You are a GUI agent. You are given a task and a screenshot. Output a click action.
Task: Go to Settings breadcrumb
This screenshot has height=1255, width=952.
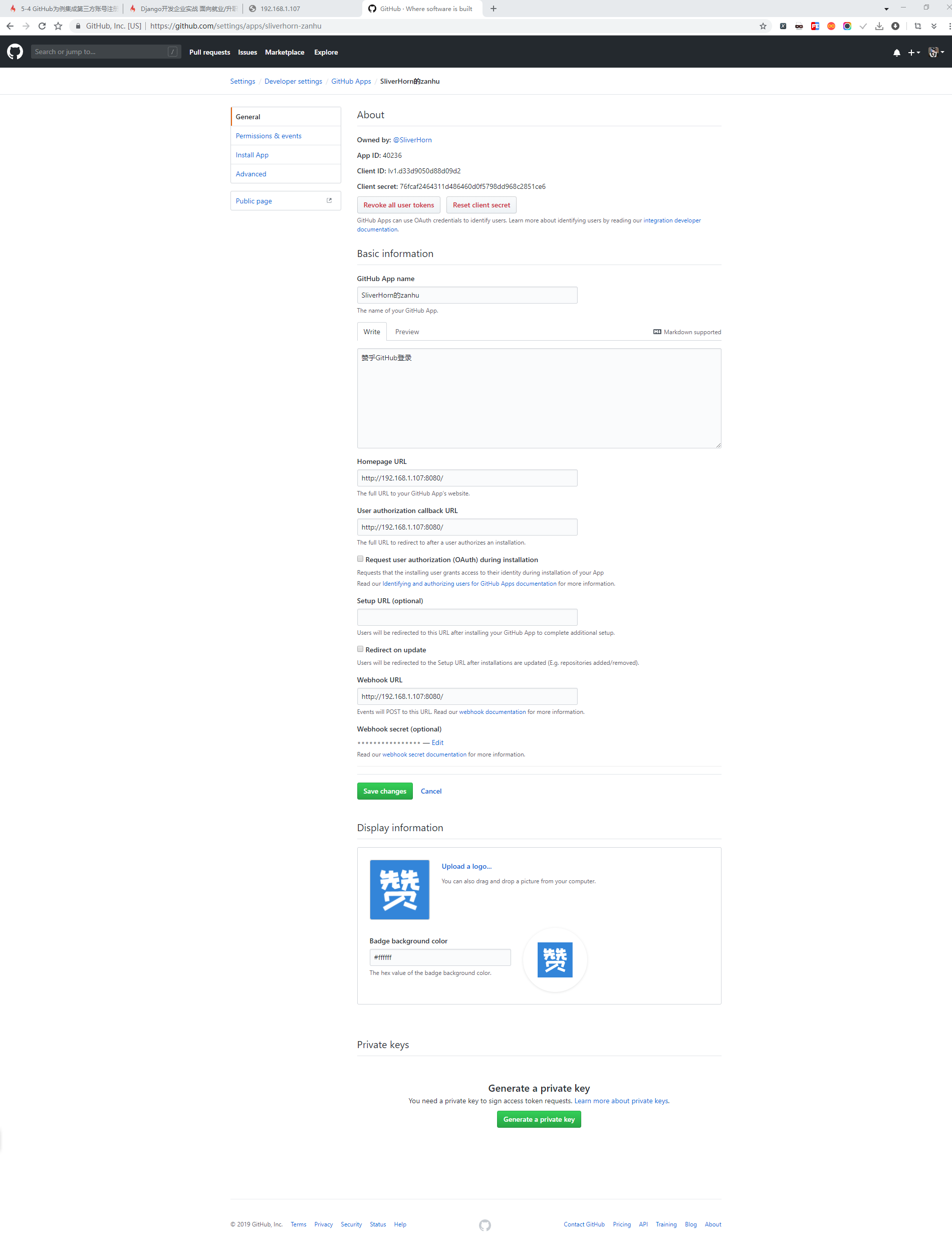point(242,81)
